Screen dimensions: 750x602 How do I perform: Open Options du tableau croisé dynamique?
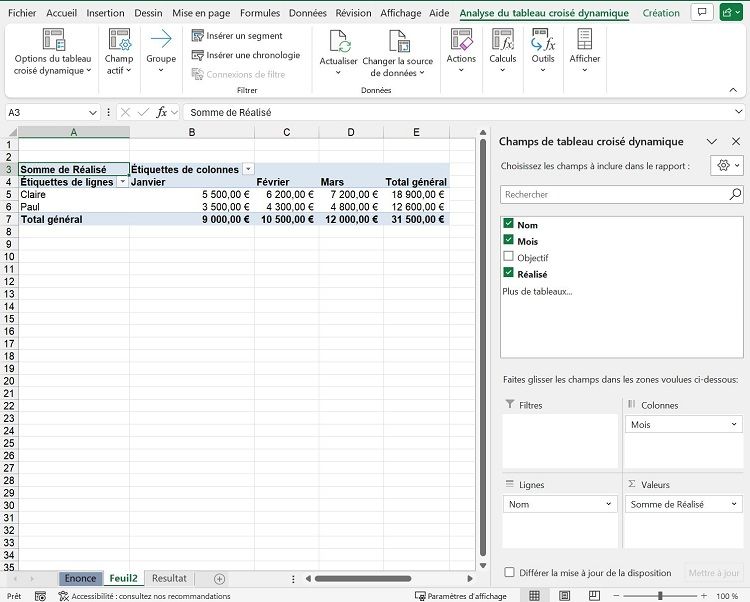(x=52, y=42)
